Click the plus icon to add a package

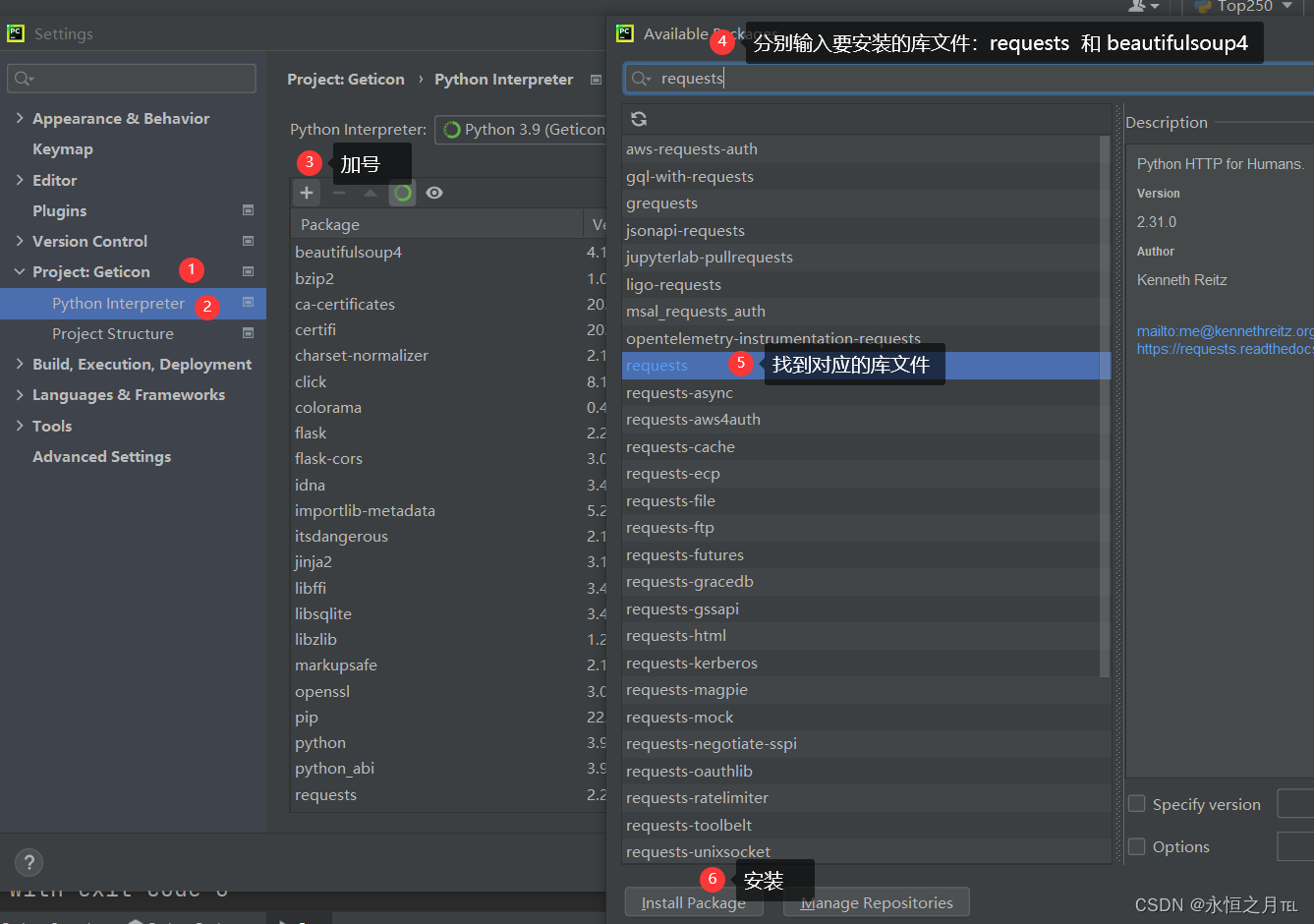(x=307, y=193)
